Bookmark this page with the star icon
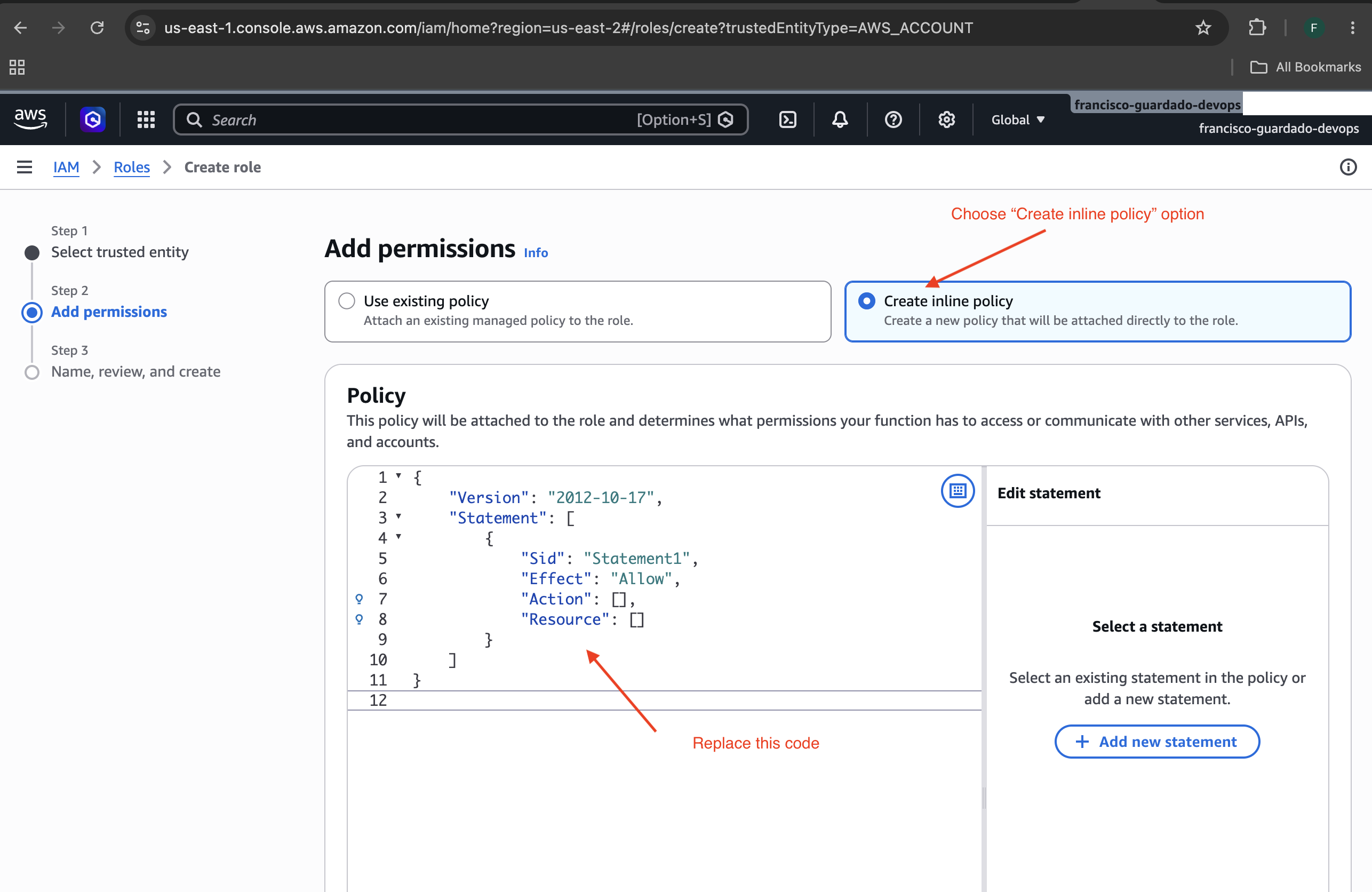The width and height of the screenshot is (1372, 892). pyautogui.click(x=1202, y=27)
